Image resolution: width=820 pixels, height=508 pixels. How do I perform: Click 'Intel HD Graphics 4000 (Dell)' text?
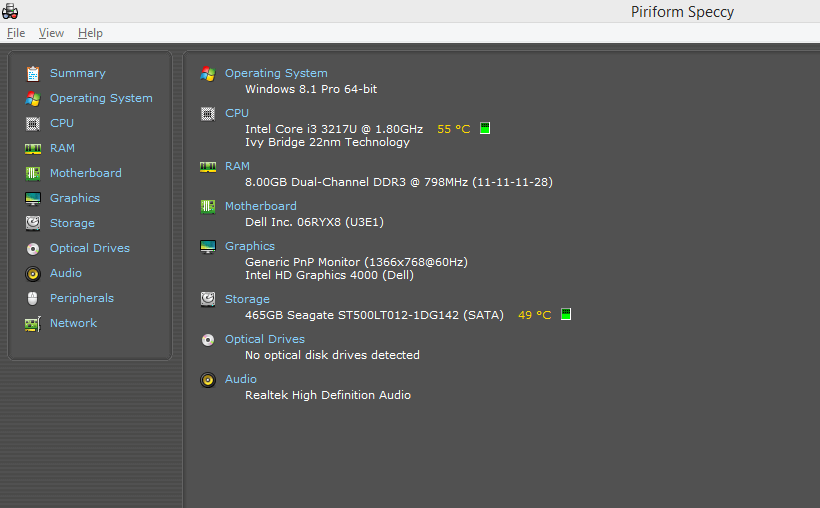click(x=329, y=275)
